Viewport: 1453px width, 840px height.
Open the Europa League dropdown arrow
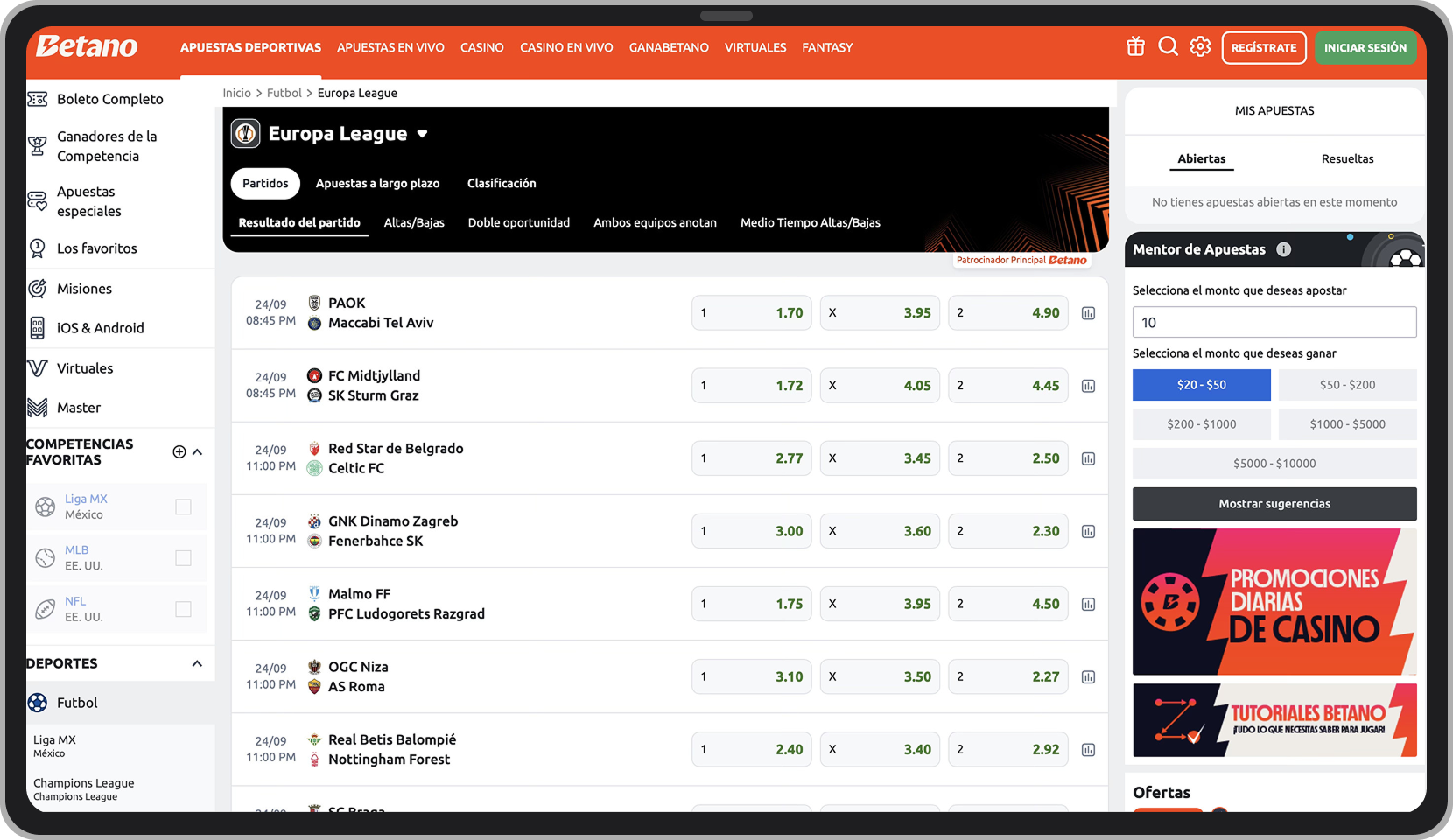click(423, 134)
